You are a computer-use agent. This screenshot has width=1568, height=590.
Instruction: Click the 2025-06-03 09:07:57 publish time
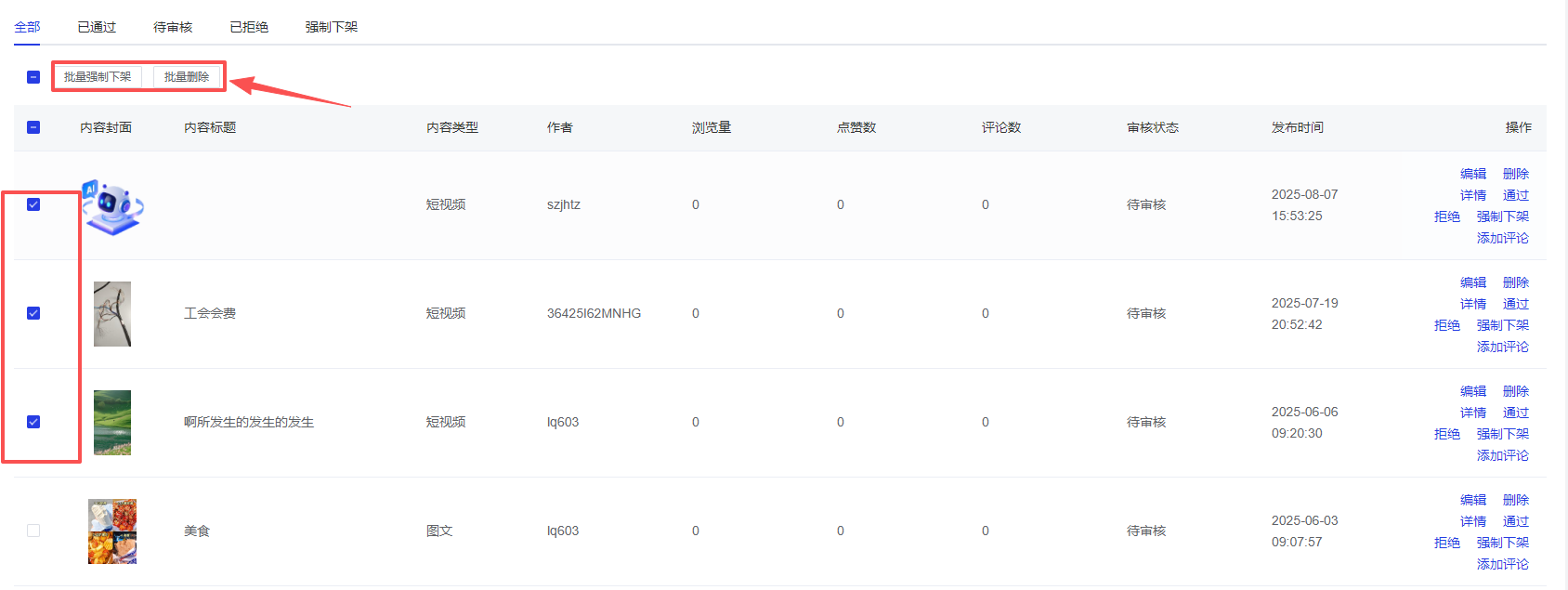pos(1305,531)
